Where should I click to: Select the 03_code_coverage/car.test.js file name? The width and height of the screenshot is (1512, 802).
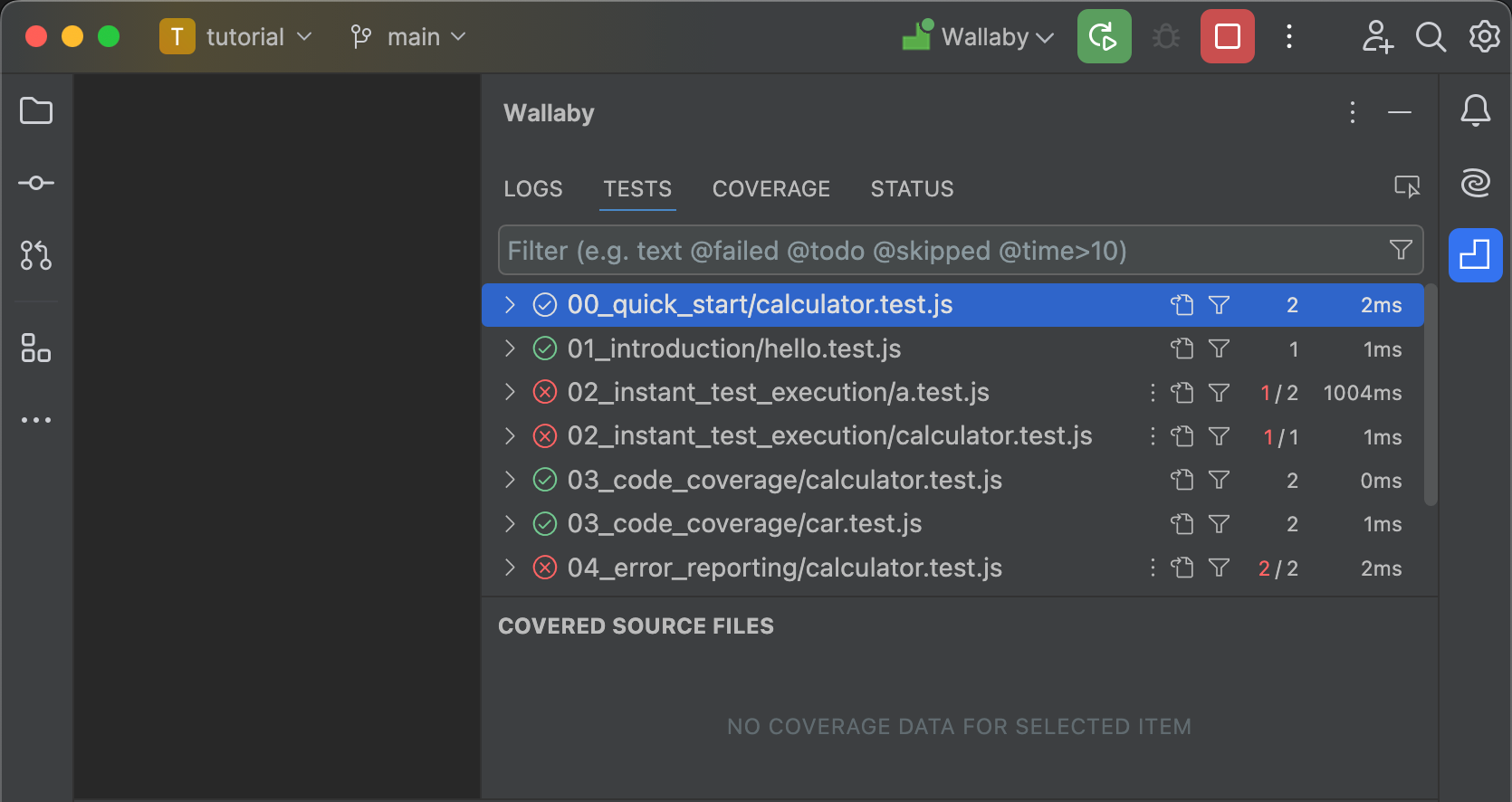point(745,523)
